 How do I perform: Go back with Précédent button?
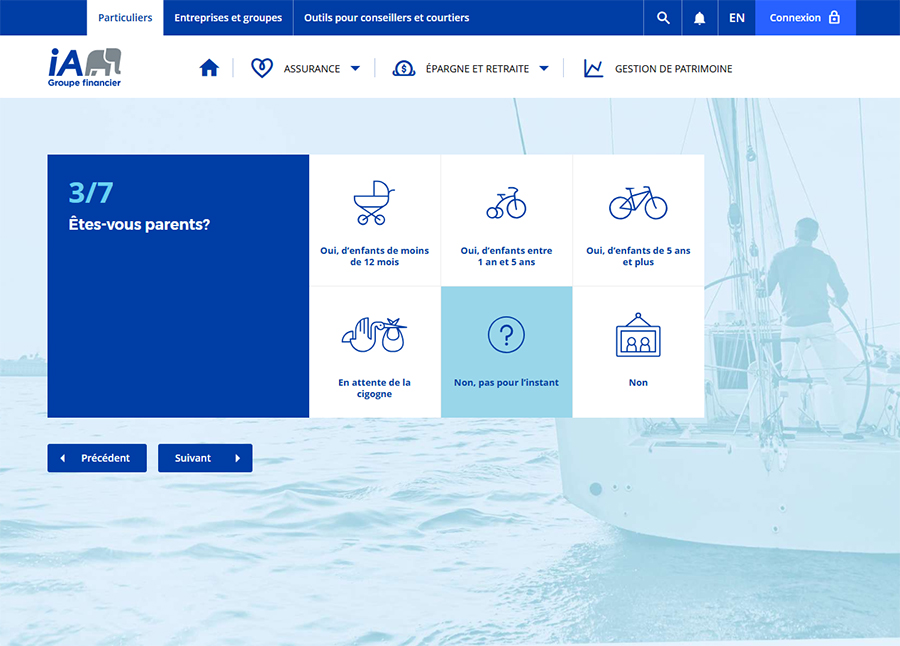pos(97,458)
